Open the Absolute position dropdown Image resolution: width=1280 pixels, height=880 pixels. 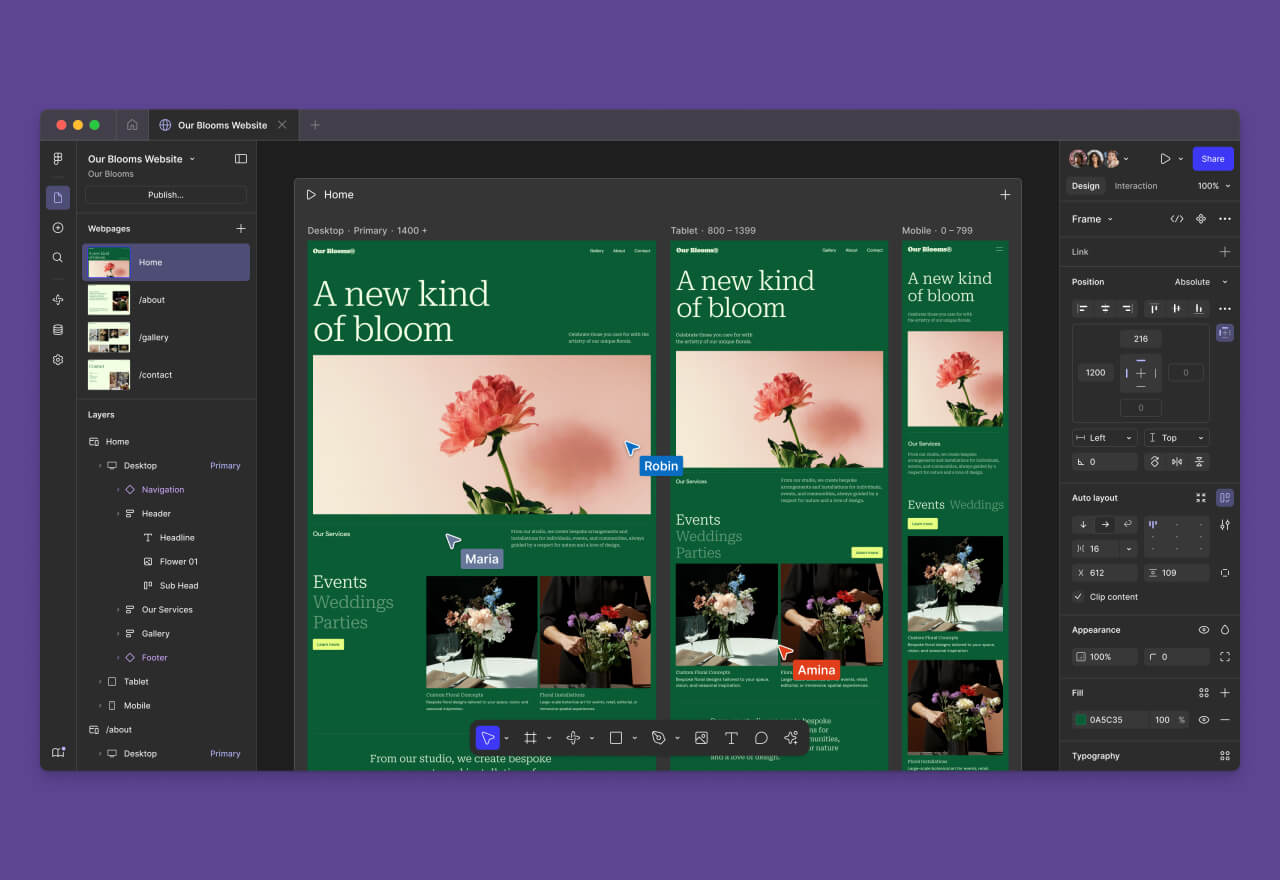coord(1200,282)
